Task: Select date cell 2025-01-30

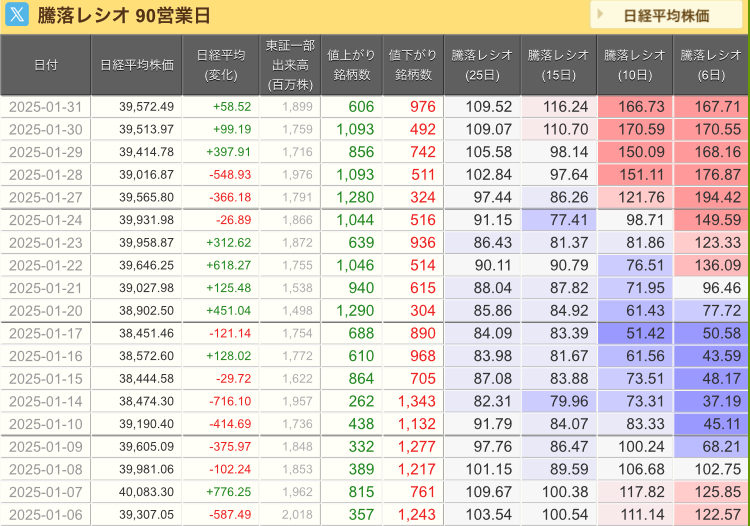Action: pos(45,129)
